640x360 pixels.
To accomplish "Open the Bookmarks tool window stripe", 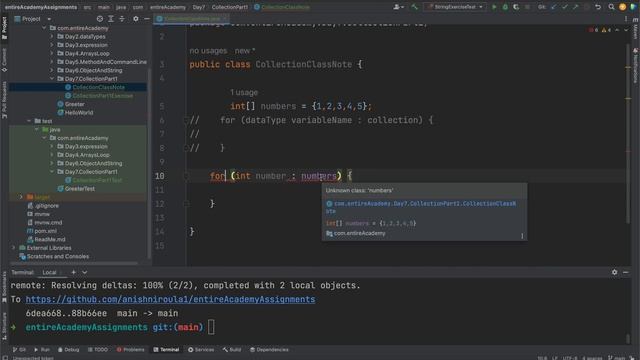I will point(4,287).
